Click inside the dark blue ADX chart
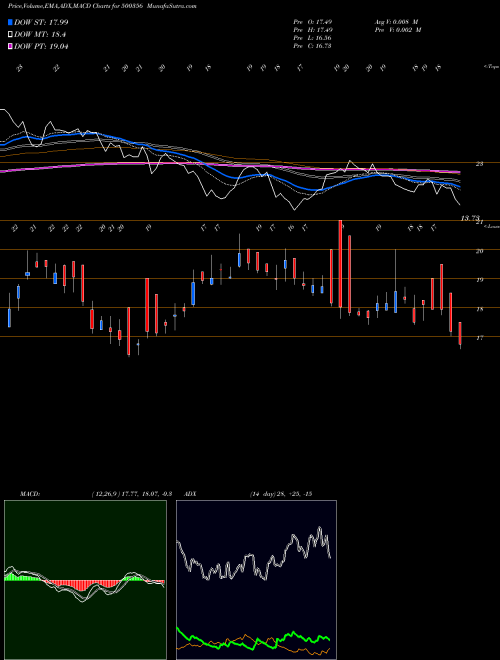Image resolution: width=500 pixels, height=660 pixels. click(x=256, y=580)
